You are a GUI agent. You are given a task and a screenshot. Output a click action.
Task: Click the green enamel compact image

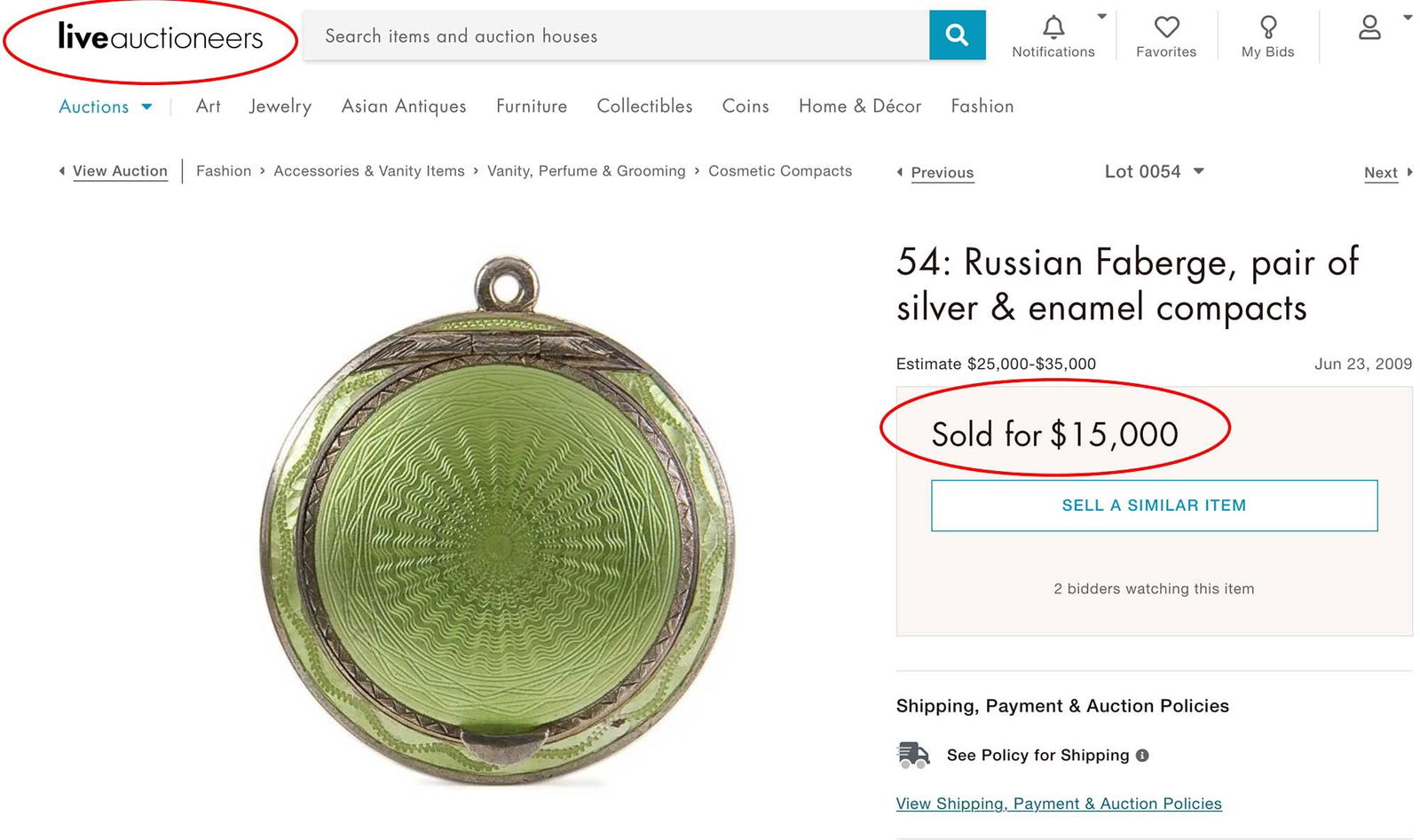pos(498,523)
